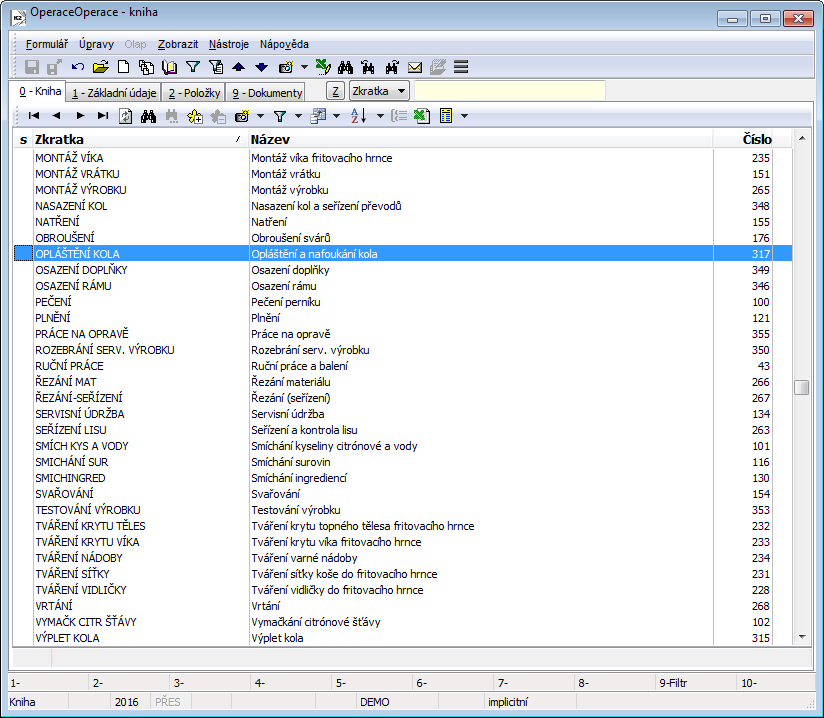Open the Nástroje menu
This screenshot has height=718, width=824.
(229, 44)
